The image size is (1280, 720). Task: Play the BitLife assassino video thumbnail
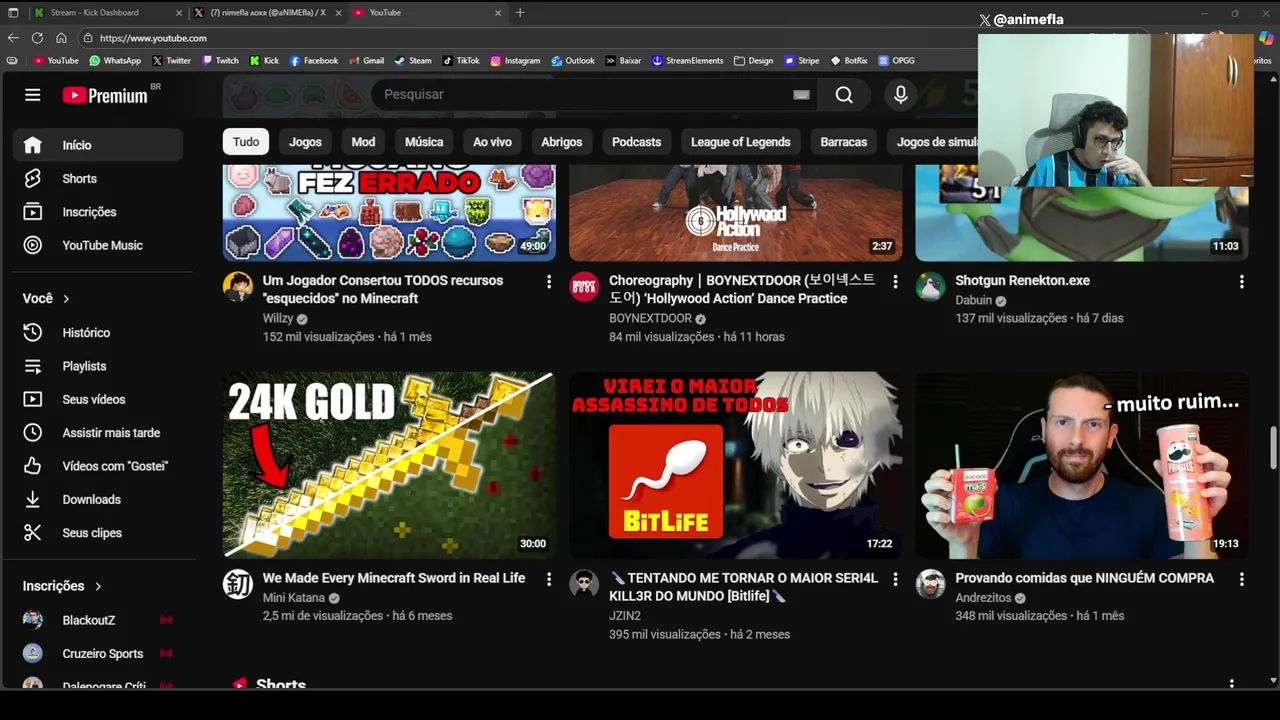coord(735,465)
